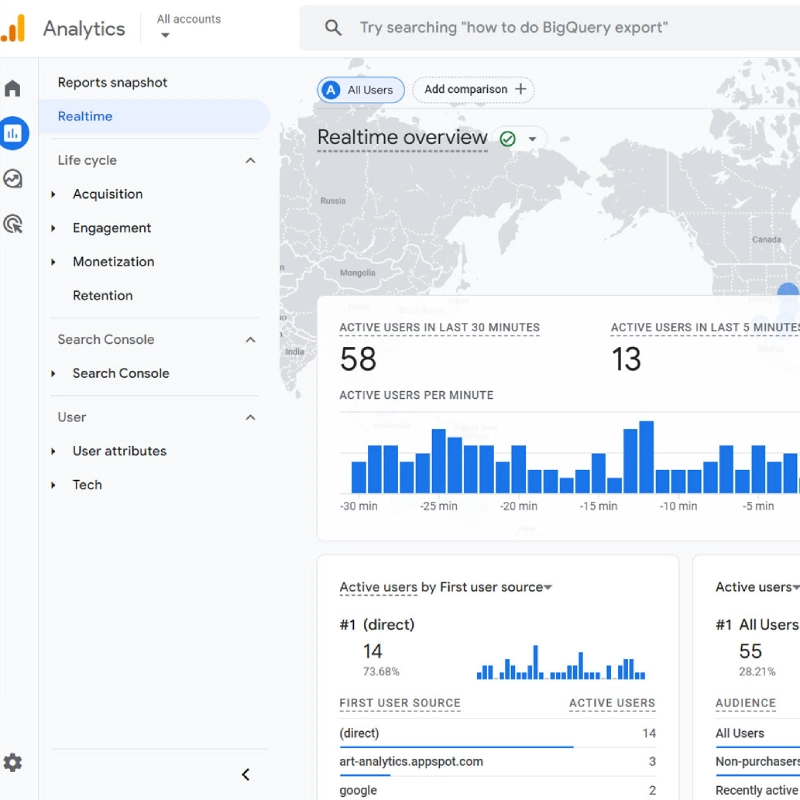Open the Acquisition reports

108,194
